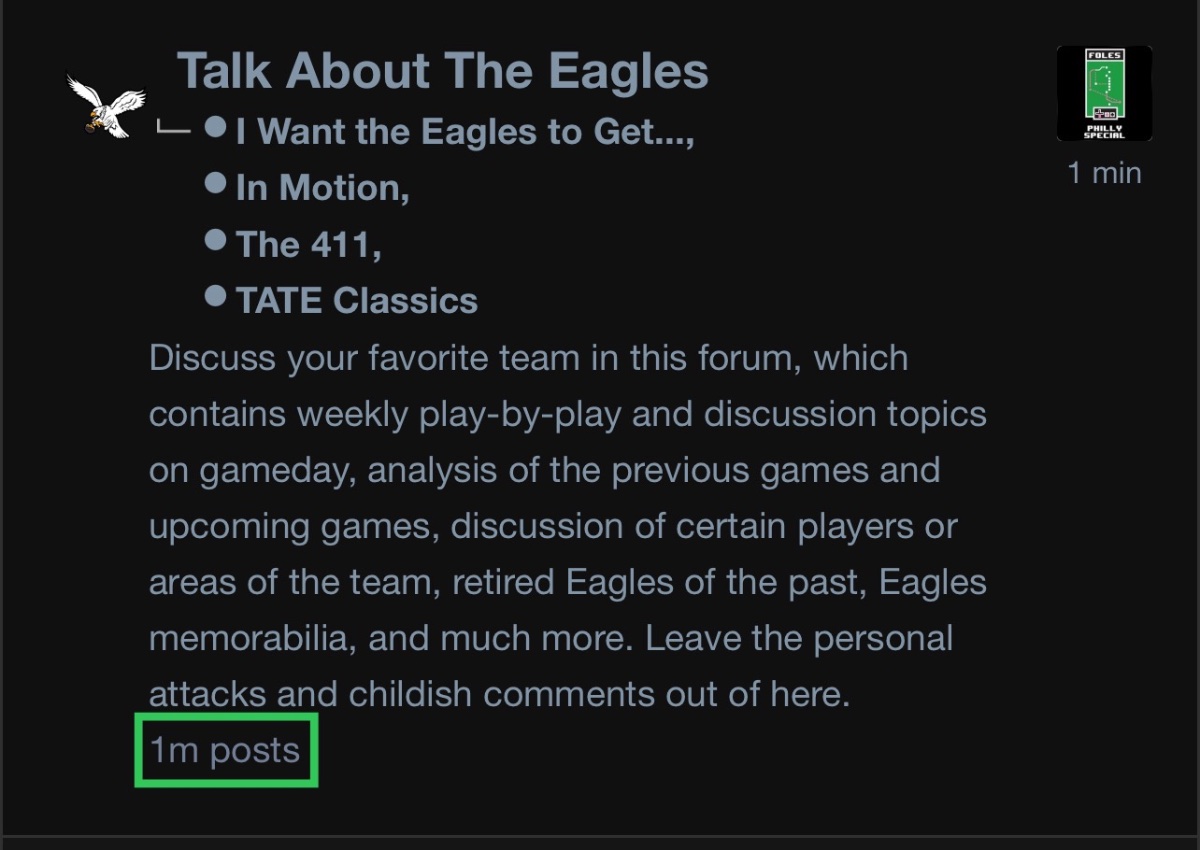Visit the TATE Classics subforum
The height and width of the screenshot is (850, 1200).
click(x=356, y=300)
